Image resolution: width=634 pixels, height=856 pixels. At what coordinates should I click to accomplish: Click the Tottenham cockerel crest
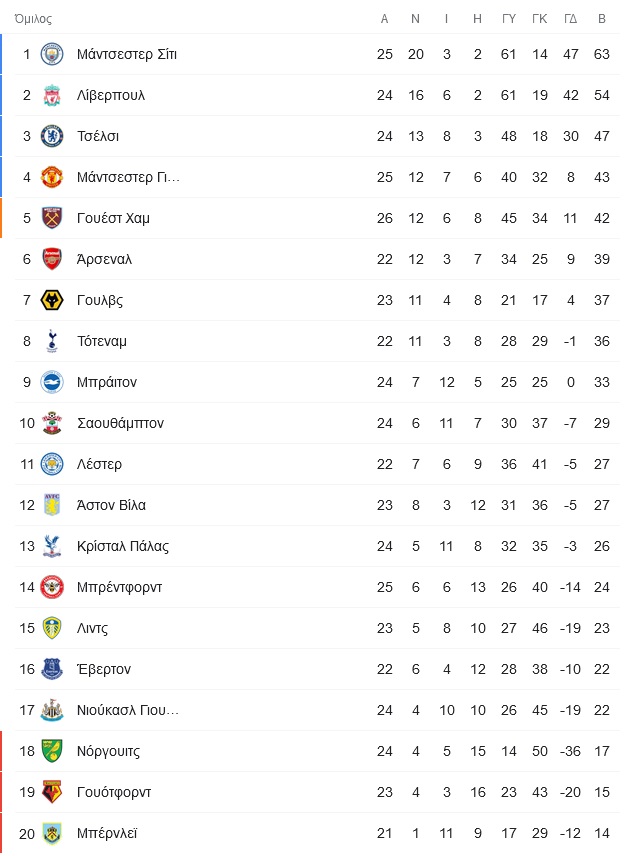tap(52, 341)
